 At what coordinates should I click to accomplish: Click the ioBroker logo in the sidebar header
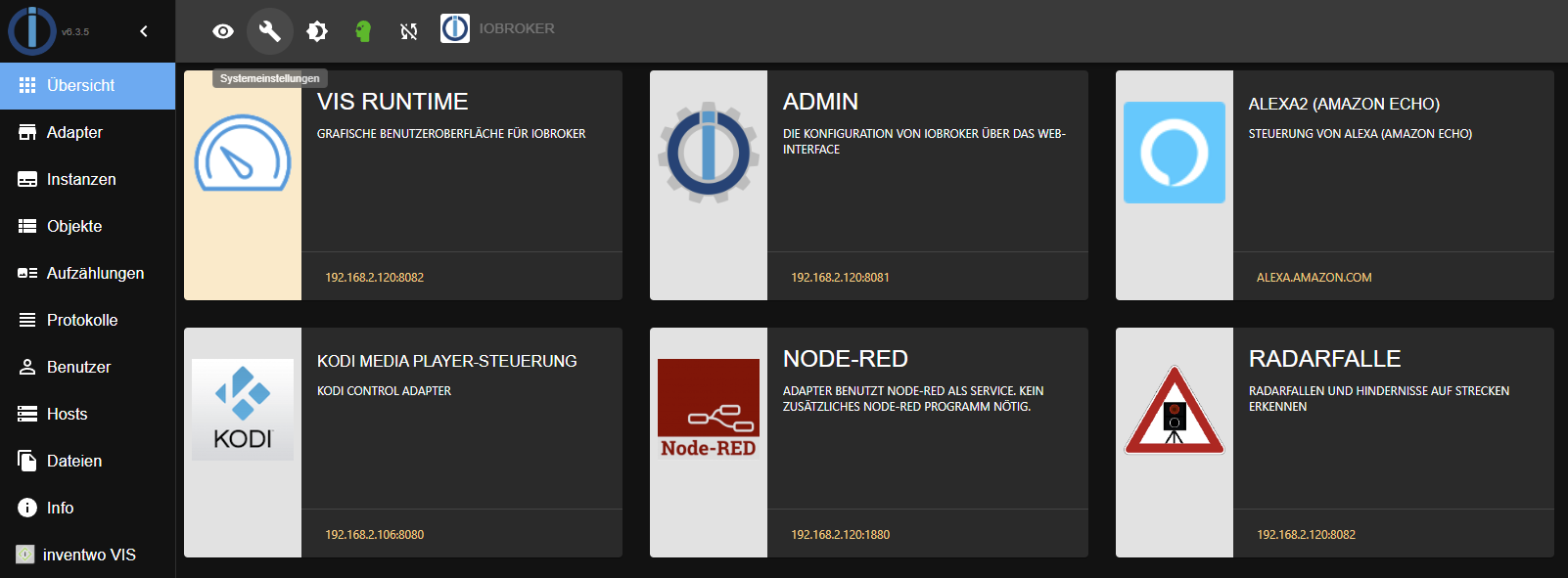[x=32, y=30]
